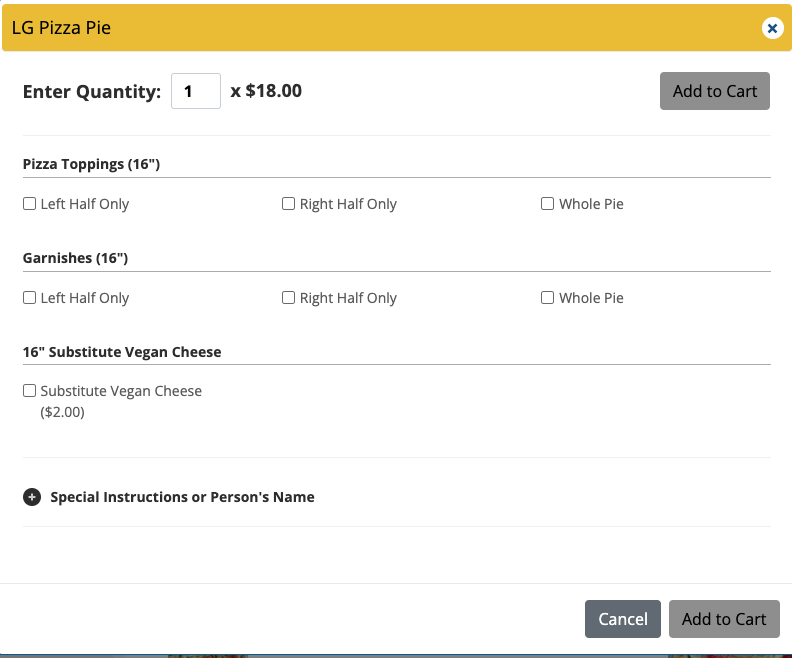This screenshot has width=792, height=658.
Task: Enable Left Half Only under Garnishes
Action: (30, 298)
